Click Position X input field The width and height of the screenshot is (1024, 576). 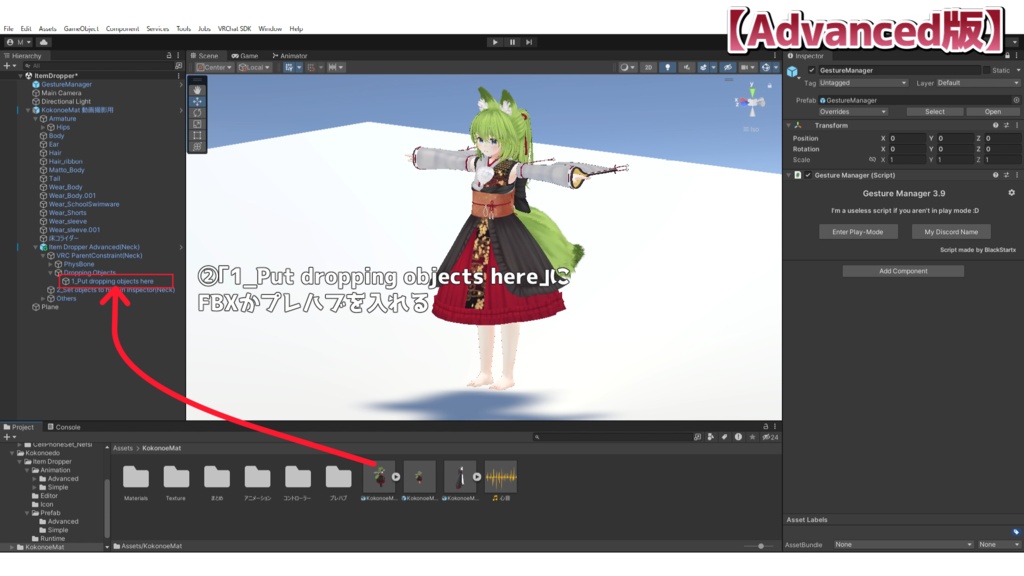click(x=907, y=138)
